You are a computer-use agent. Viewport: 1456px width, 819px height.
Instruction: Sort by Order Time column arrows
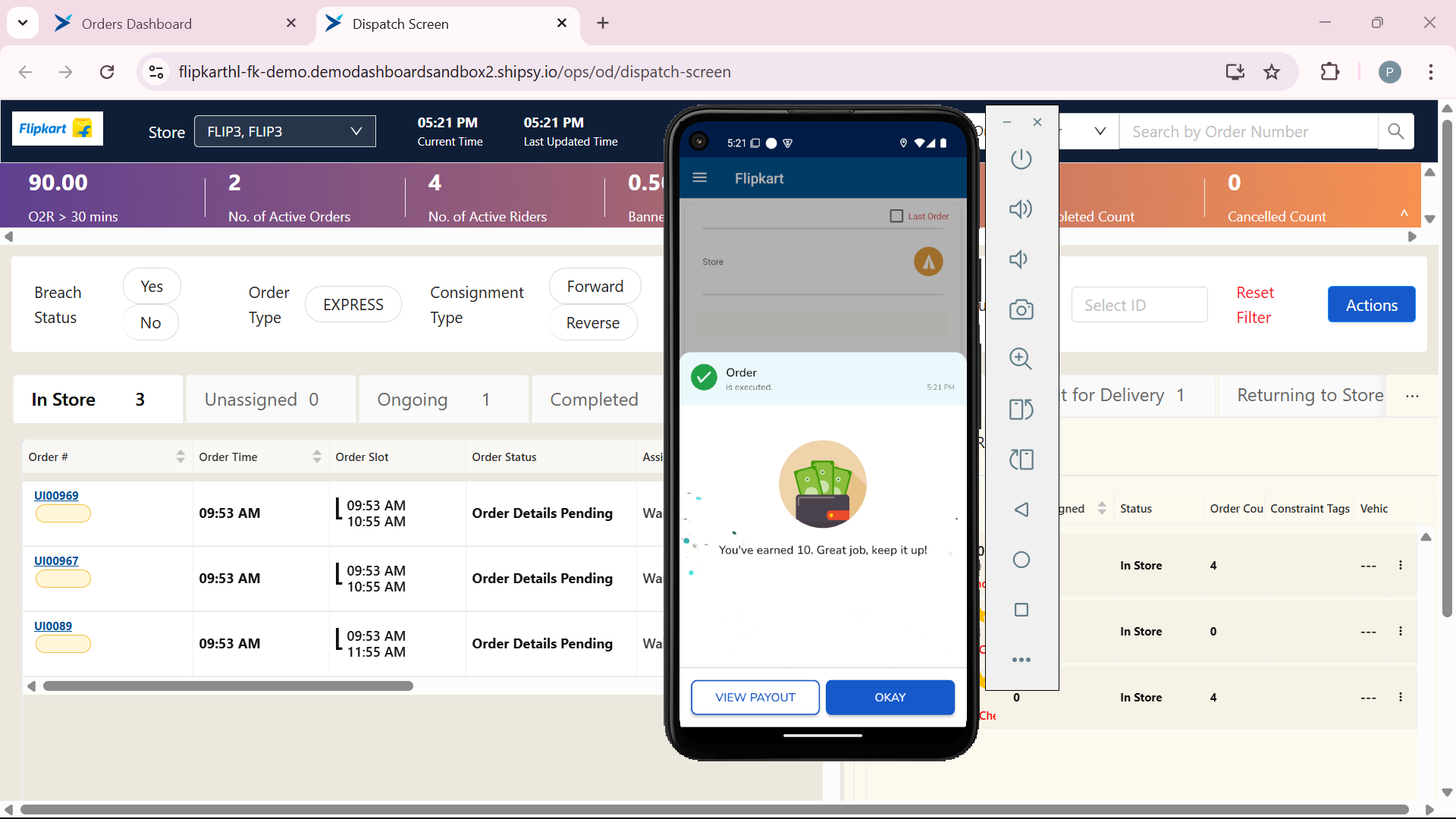point(317,457)
